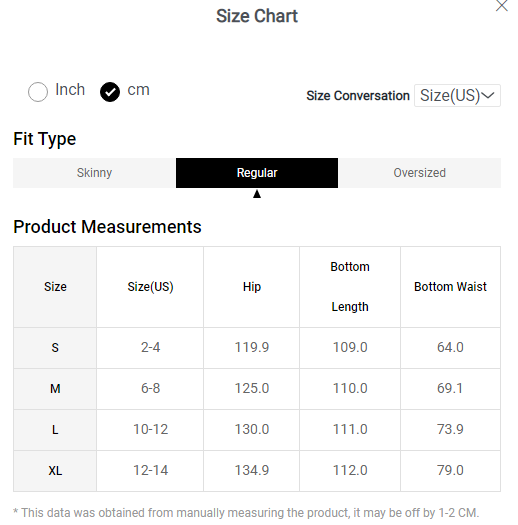The height and width of the screenshot is (525, 518).
Task: Select the M size row label
Action: tap(55, 389)
